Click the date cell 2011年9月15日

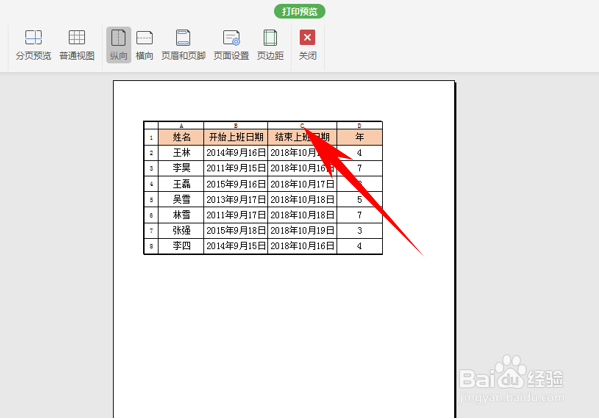[x=236, y=168]
